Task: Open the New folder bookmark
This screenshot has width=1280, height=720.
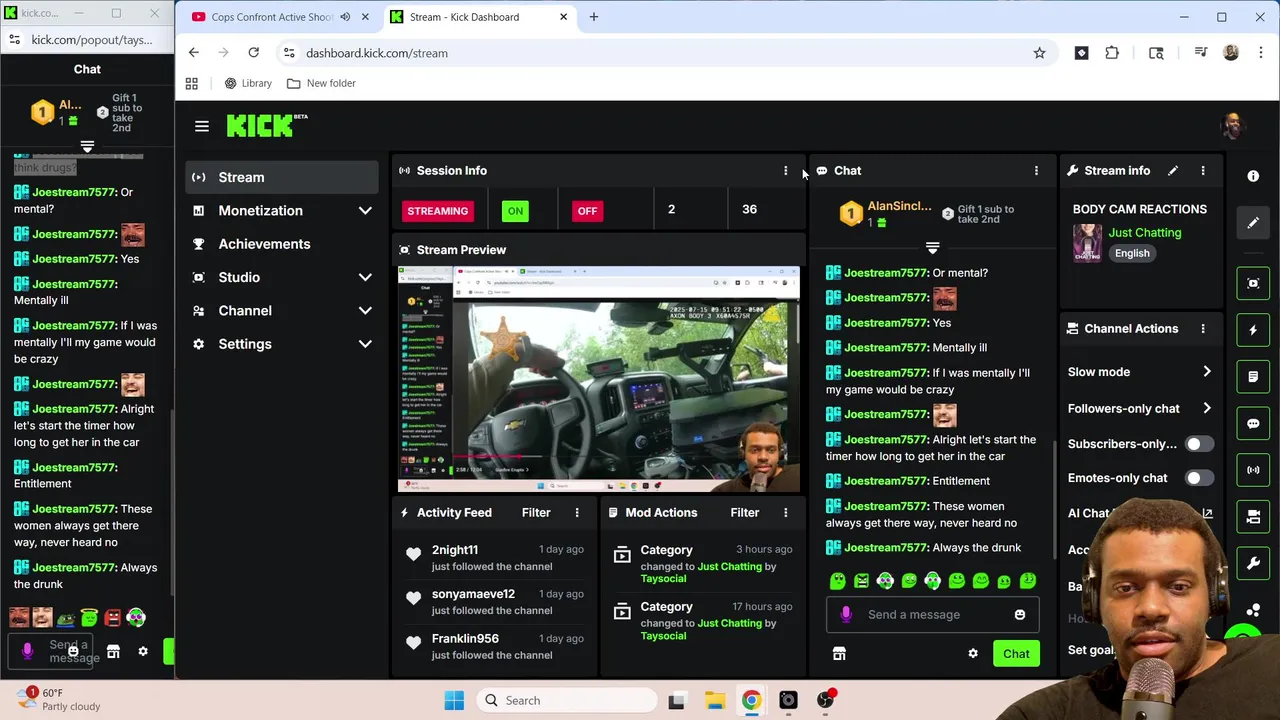Action: (321, 83)
